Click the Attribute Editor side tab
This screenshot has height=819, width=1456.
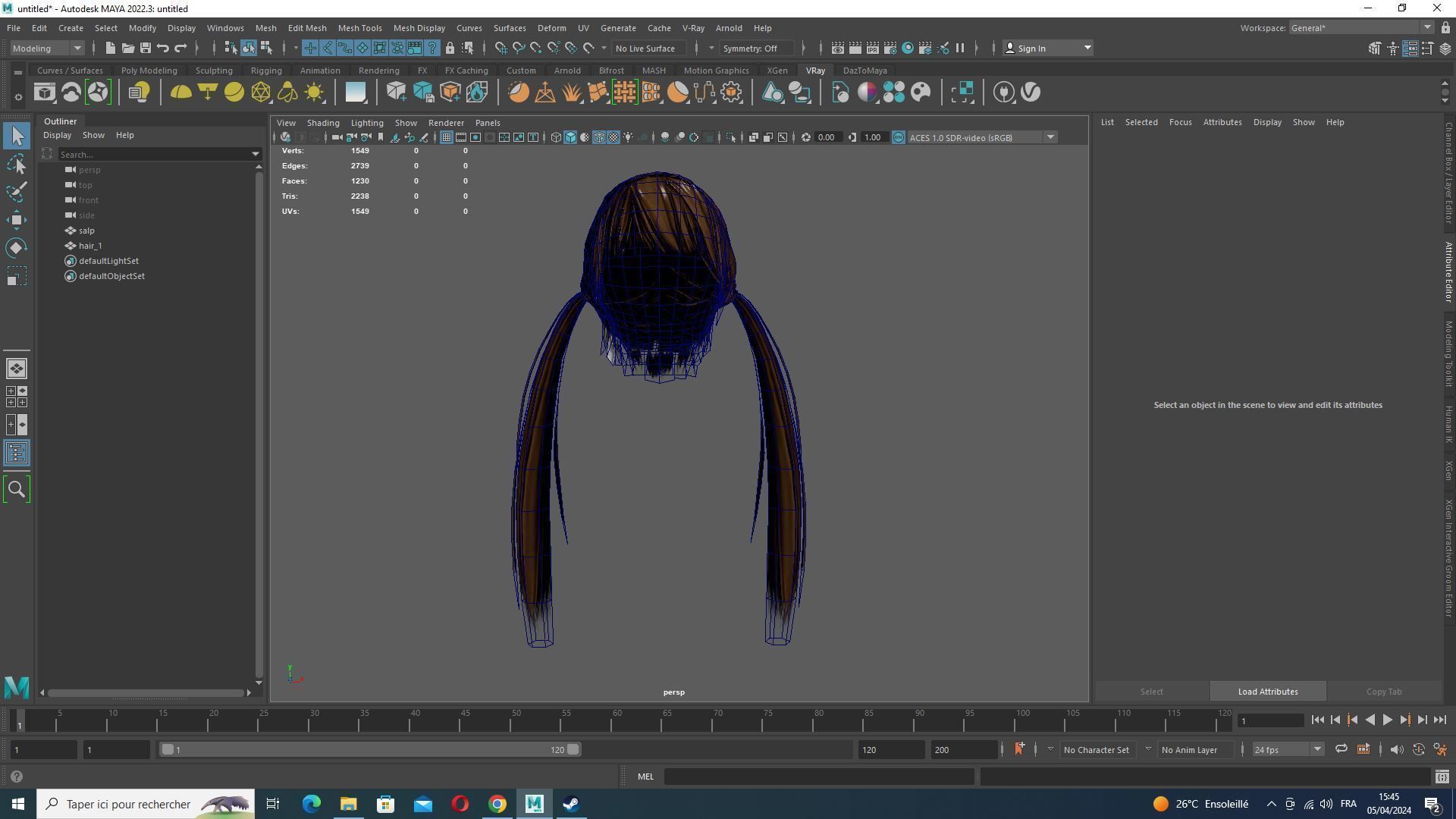pyautogui.click(x=1448, y=271)
